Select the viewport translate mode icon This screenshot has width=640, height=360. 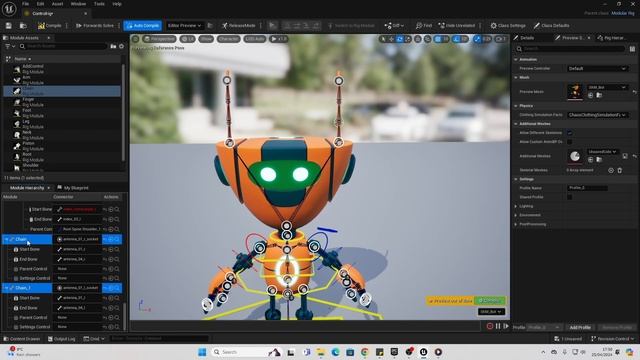click(391, 39)
